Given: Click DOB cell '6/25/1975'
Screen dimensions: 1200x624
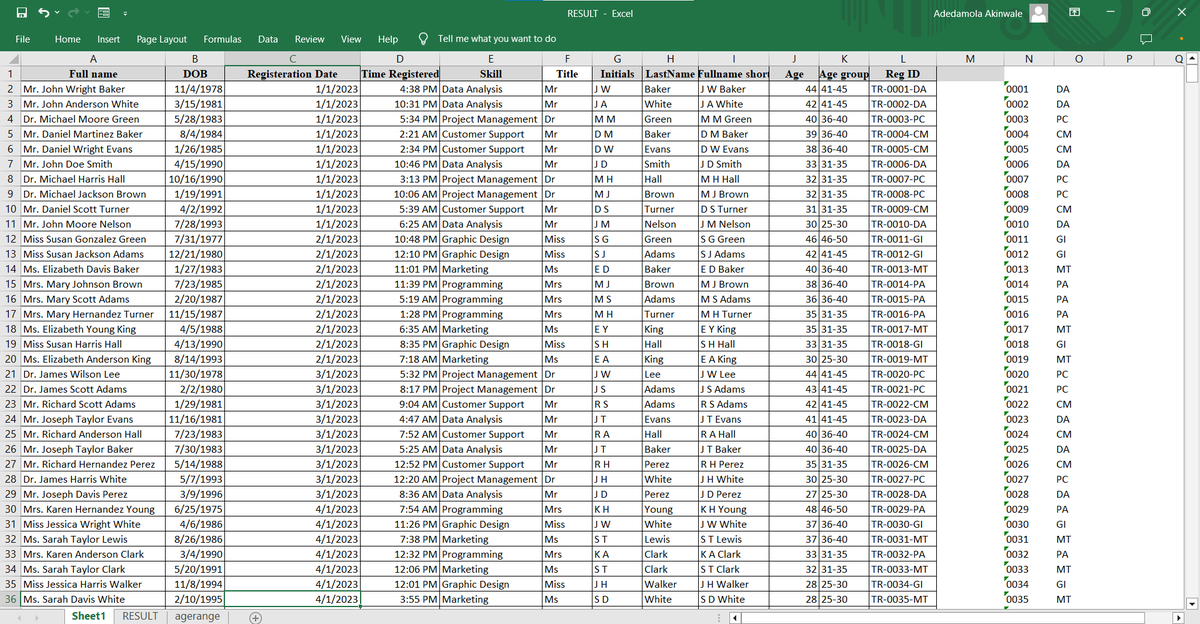Looking at the screenshot, I should (x=196, y=509).
